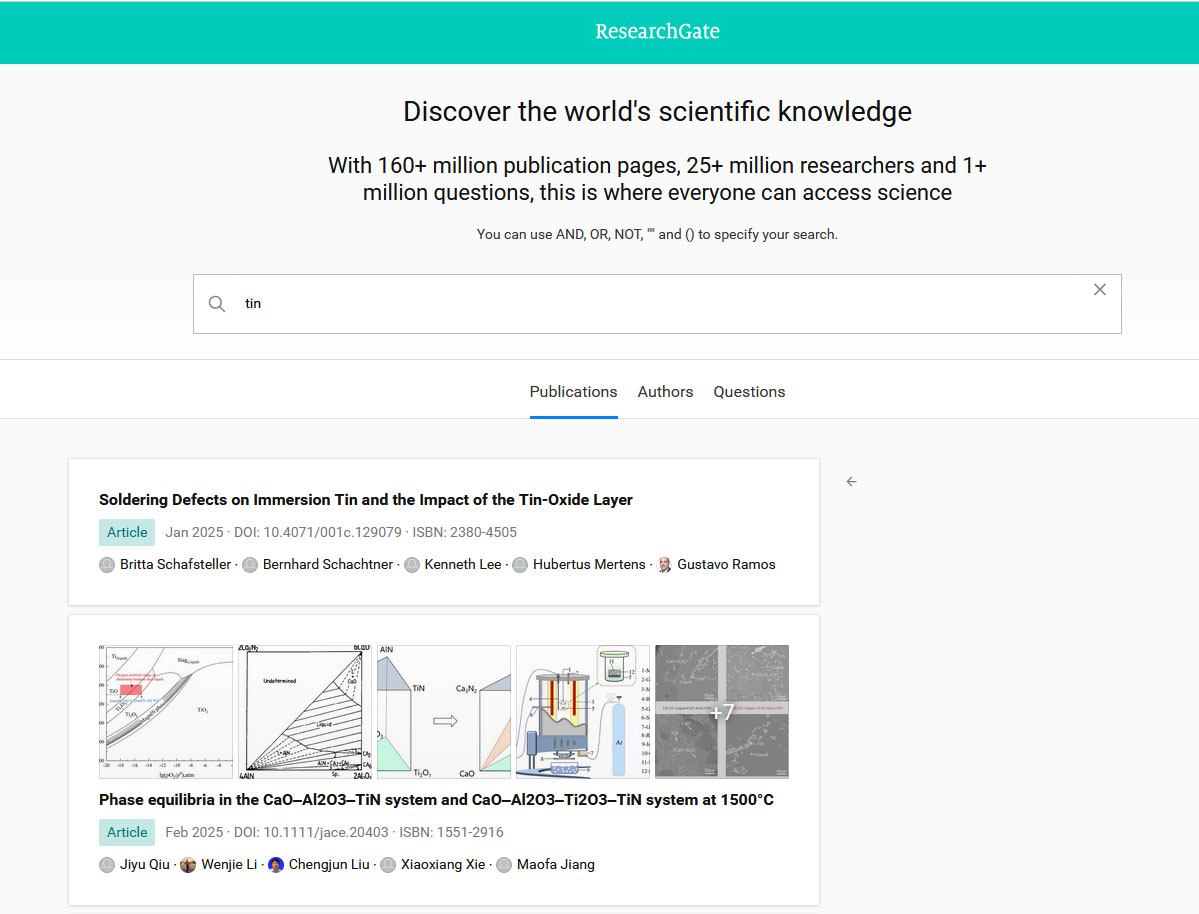
Task: Click the 'ISBN: 1551-2916' text
Action: click(x=451, y=832)
